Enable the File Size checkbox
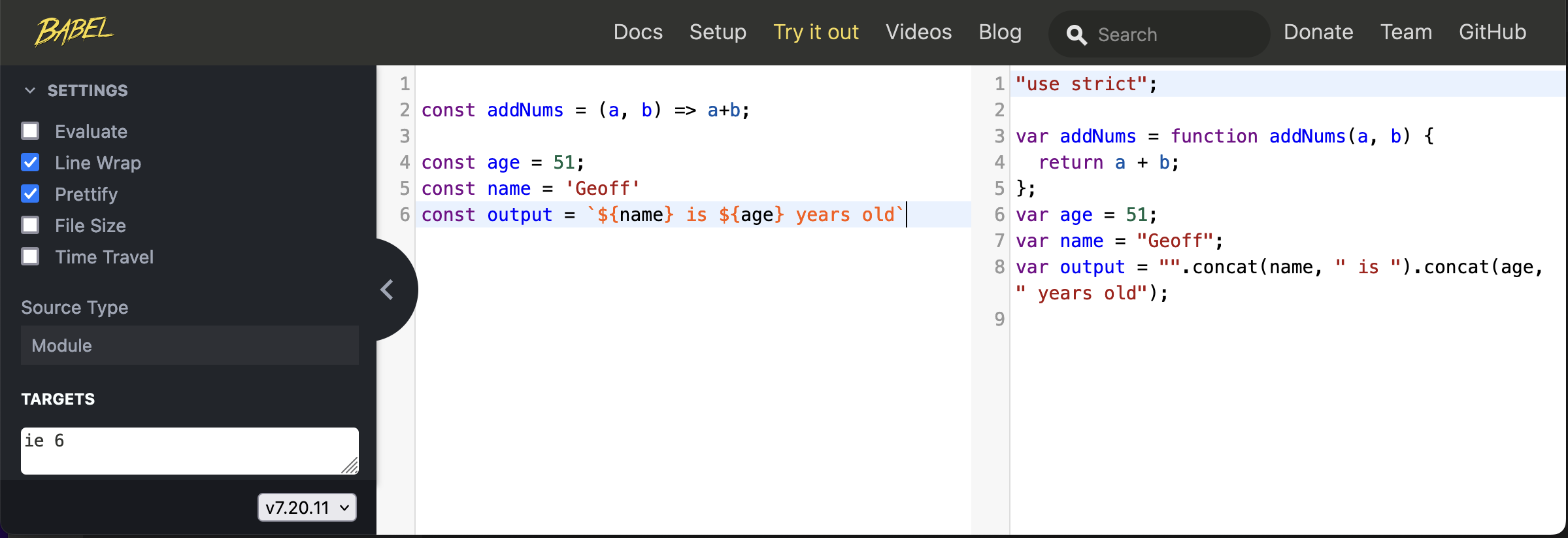The width and height of the screenshot is (1568, 538). coord(30,225)
